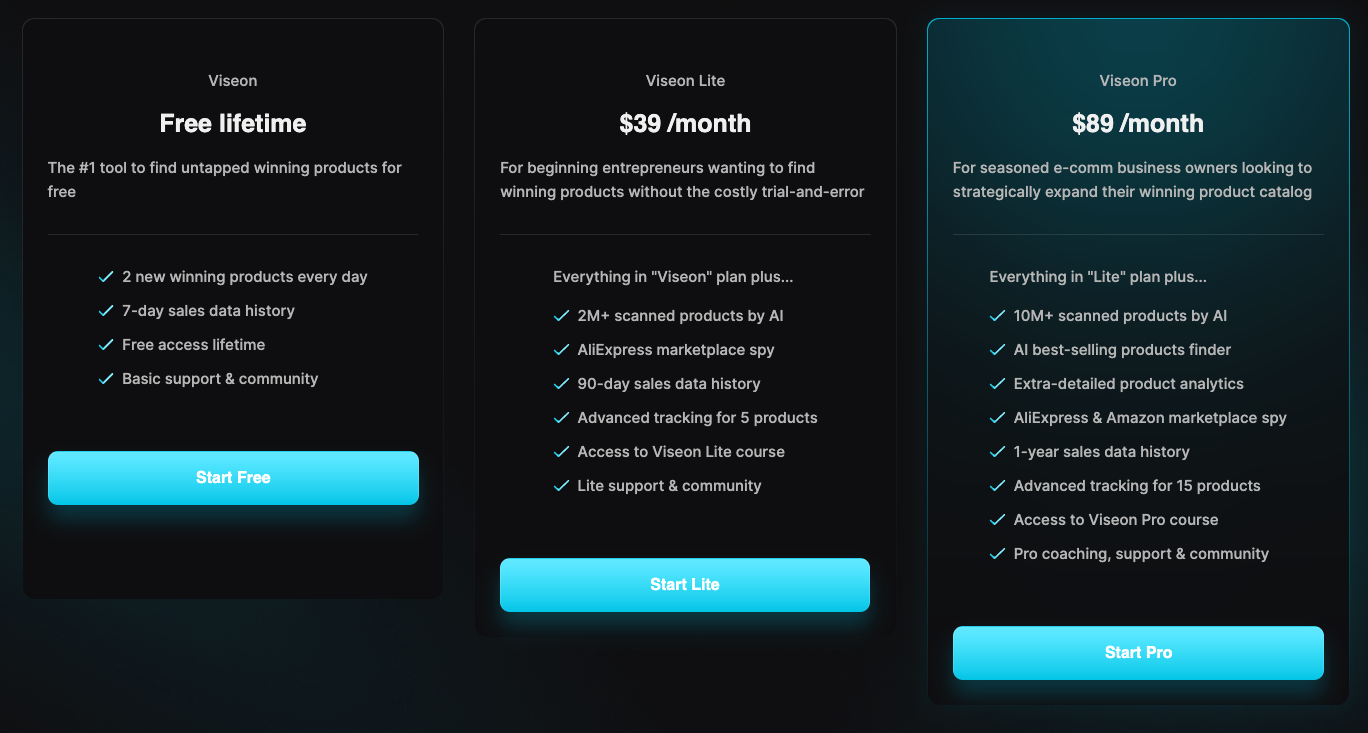Click the "Viseon Lite" heading
Viewport: 1368px width, 733px height.
point(685,81)
